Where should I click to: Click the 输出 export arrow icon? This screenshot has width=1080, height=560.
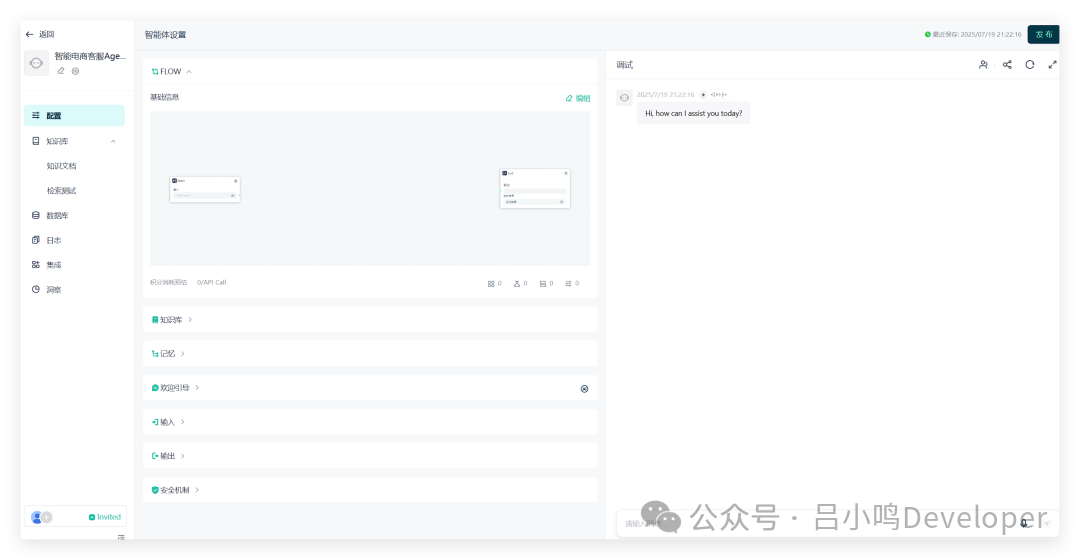(x=155, y=456)
